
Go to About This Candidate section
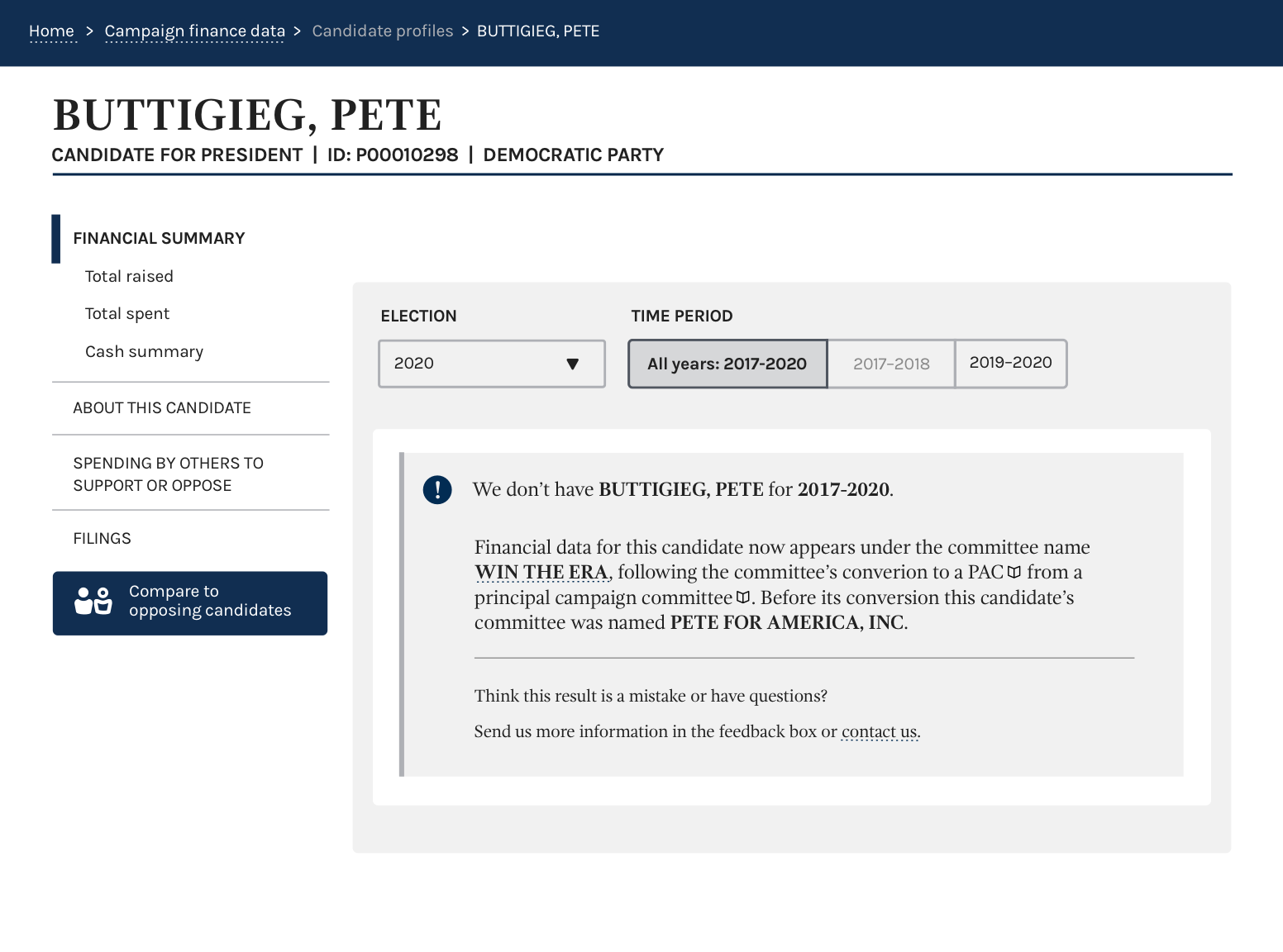point(162,408)
